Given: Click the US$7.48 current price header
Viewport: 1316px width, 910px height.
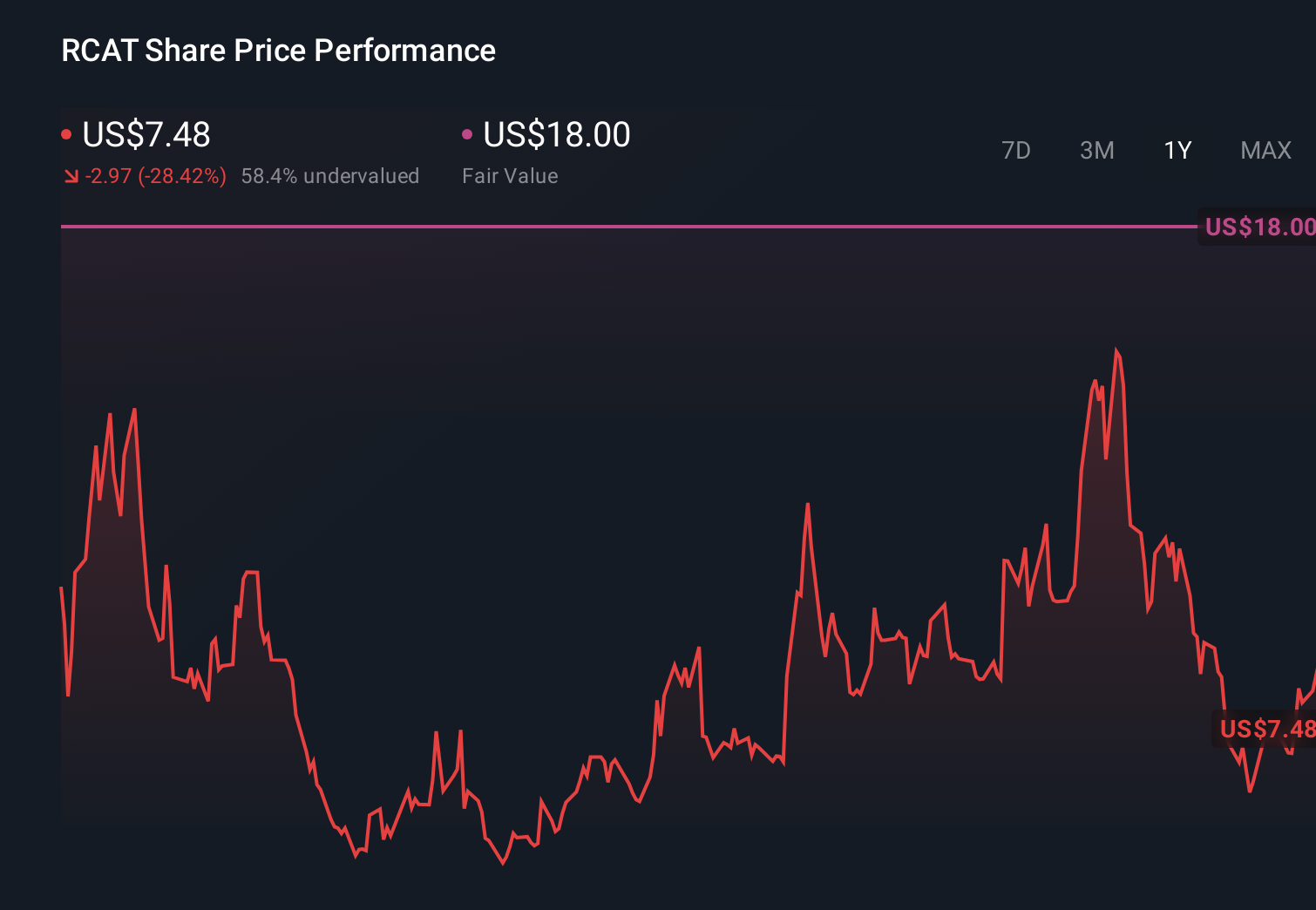Looking at the screenshot, I should click(x=146, y=134).
